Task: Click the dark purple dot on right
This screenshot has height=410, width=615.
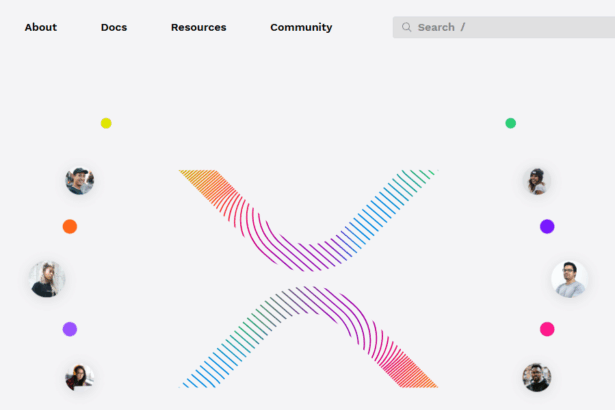Action: [547, 226]
